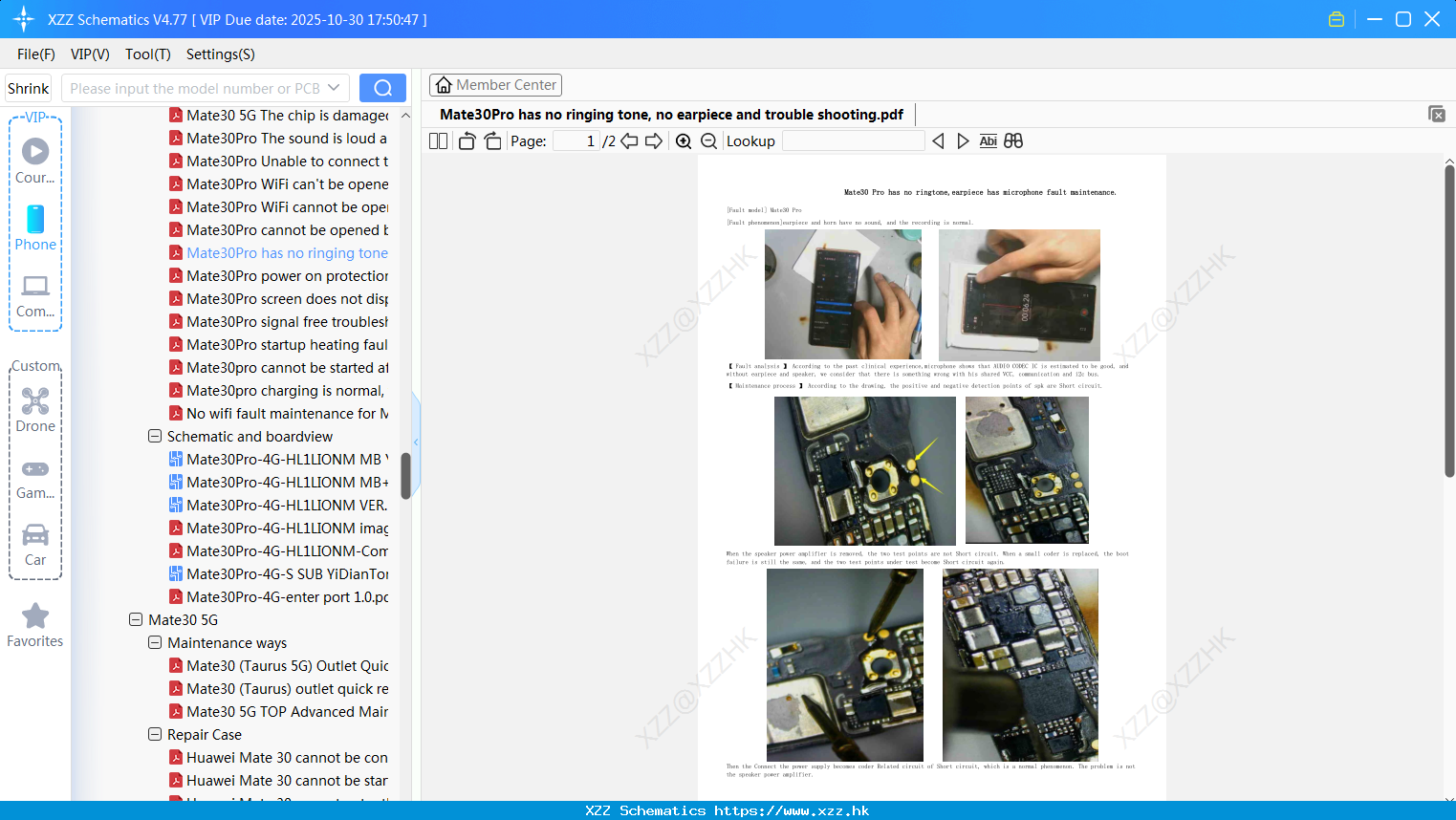This screenshot has height=820, width=1456.
Task: Zoom out of the PDF
Action: (x=708, y=141)
